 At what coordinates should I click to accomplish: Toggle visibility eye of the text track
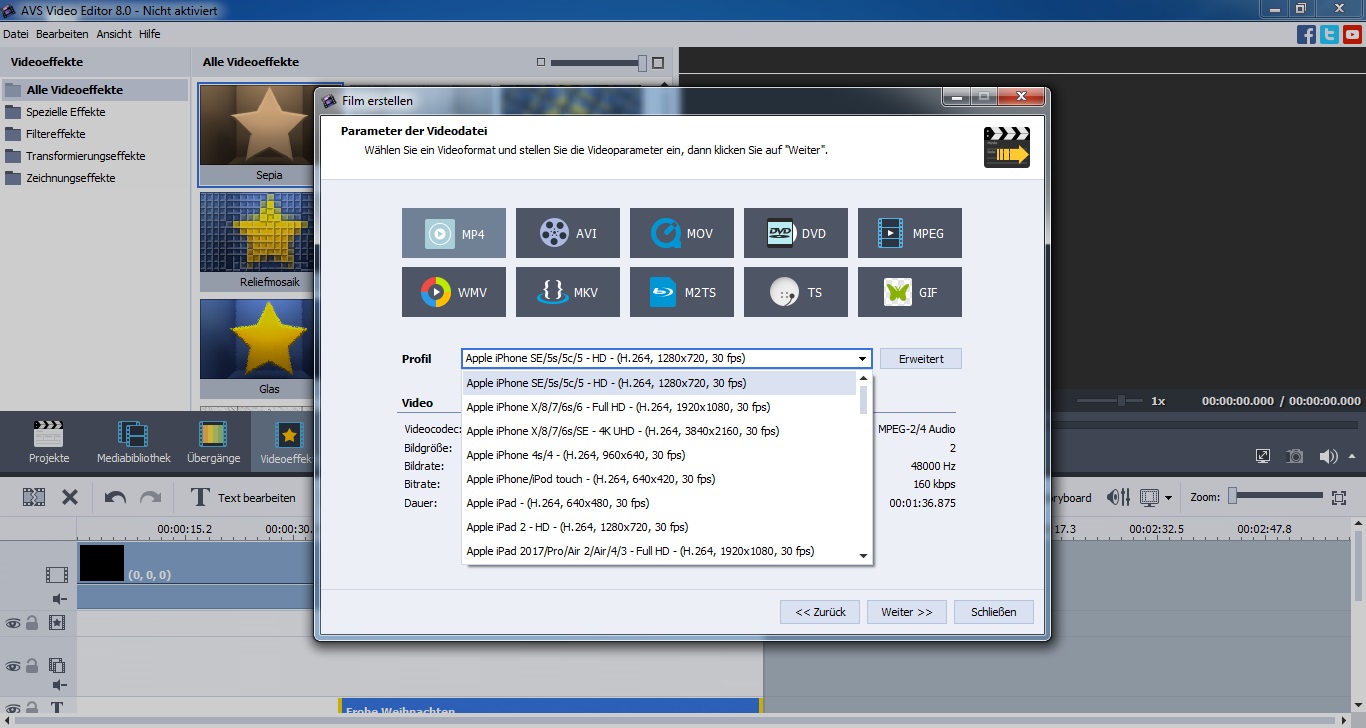click(x=13, y=709)
